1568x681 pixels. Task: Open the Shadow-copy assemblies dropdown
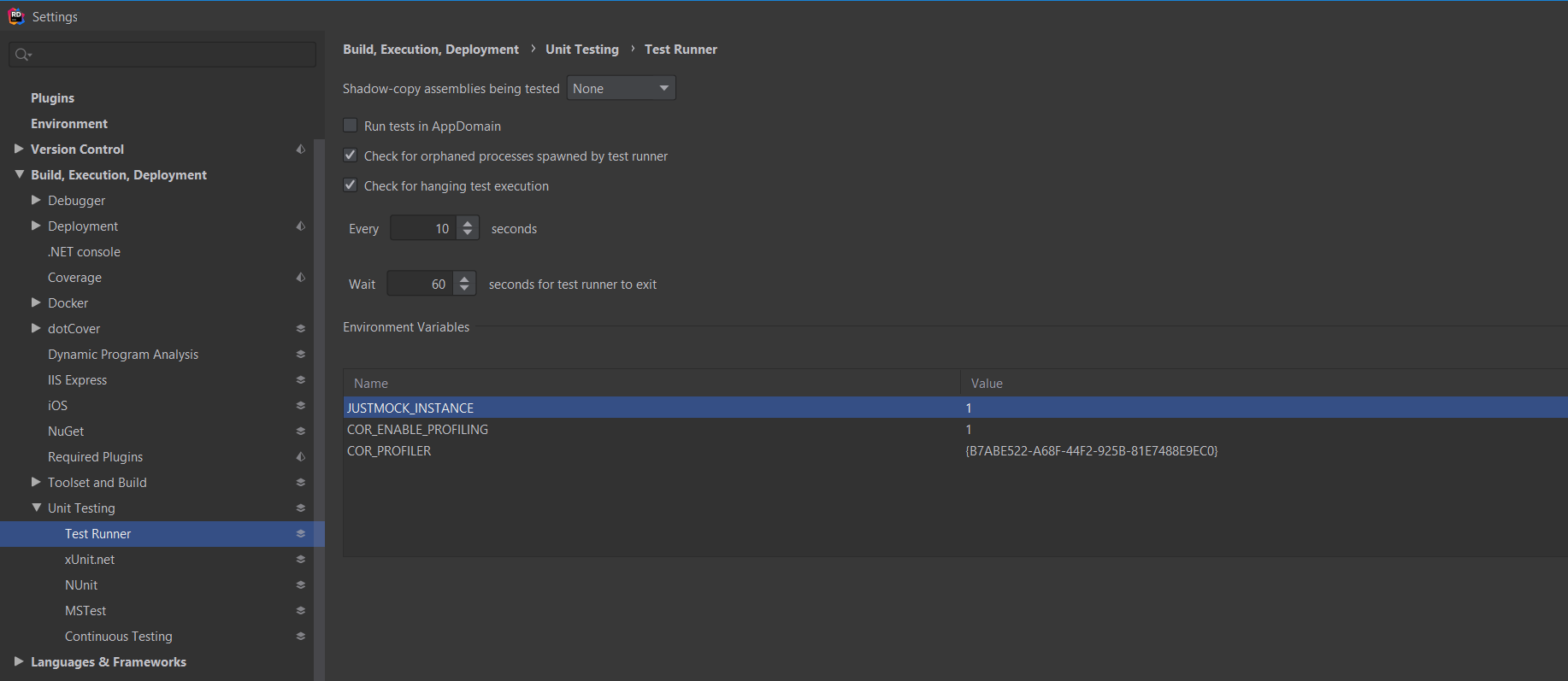click(x=621, y=88)
